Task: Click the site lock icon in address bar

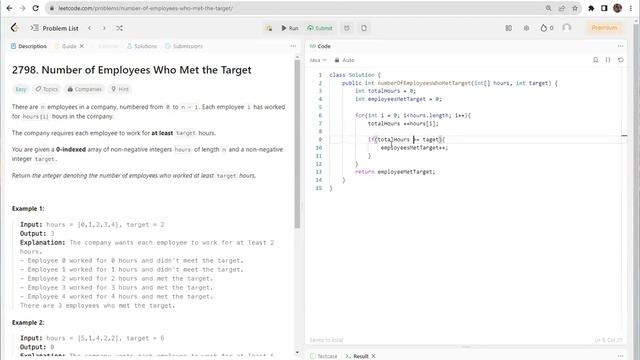Action: [51, 8]
